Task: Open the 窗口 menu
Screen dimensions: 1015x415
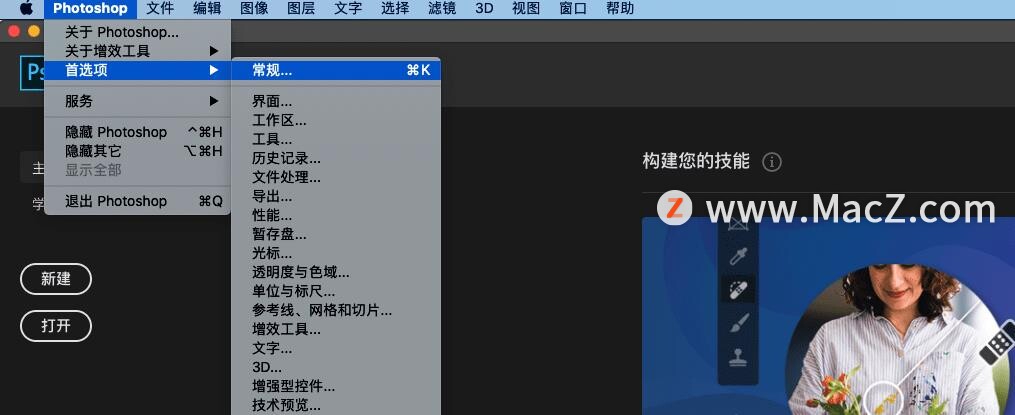Action: pyautogui.click(x=573, y=8)
